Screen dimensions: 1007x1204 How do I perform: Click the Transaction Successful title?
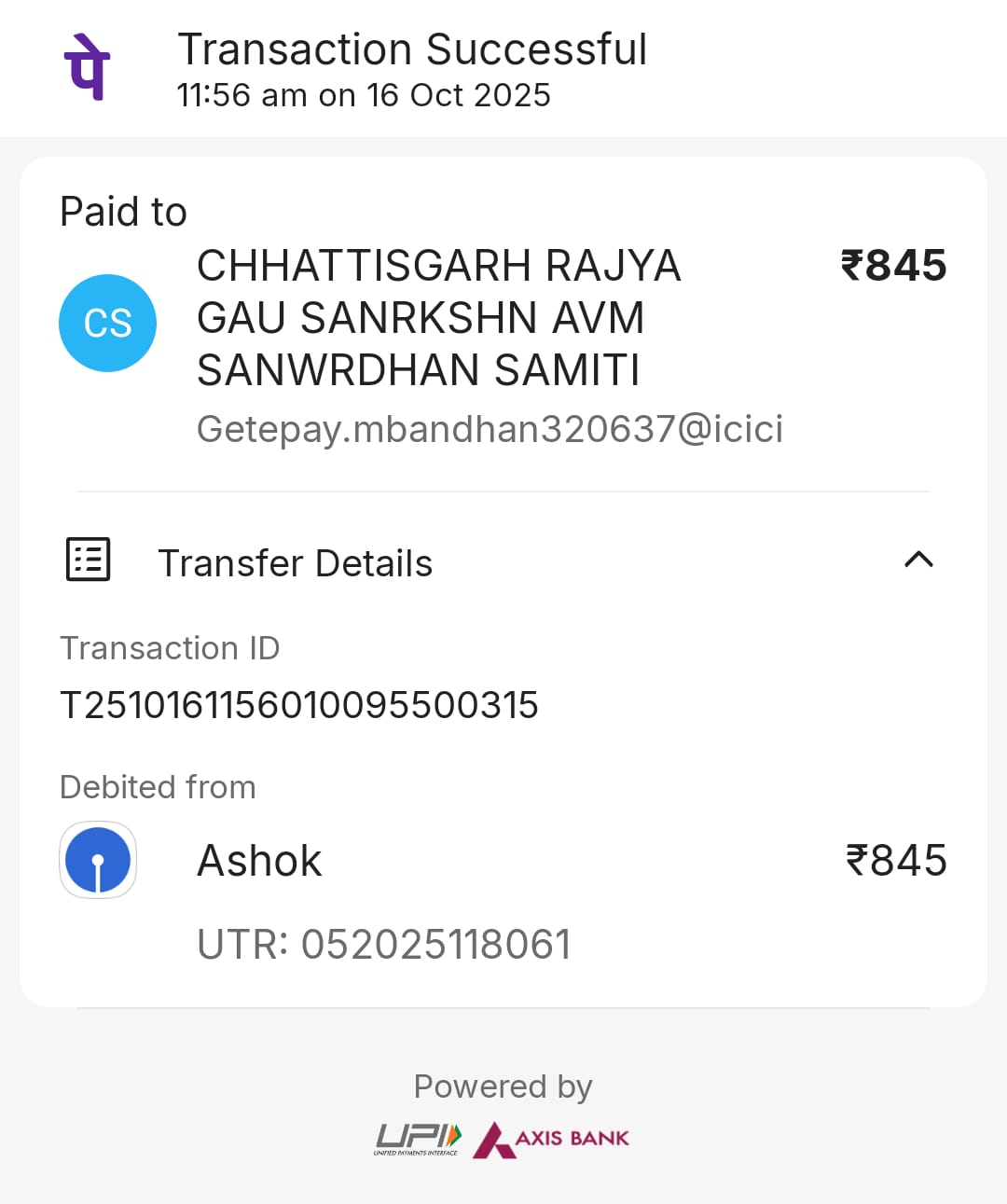coord(412,49)
